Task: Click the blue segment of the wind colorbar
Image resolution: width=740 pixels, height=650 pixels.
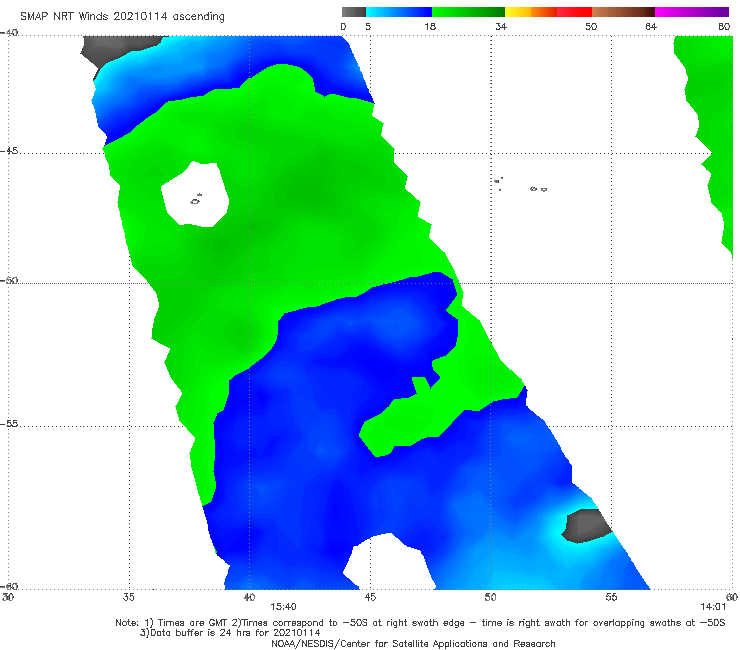Action: 399,12
